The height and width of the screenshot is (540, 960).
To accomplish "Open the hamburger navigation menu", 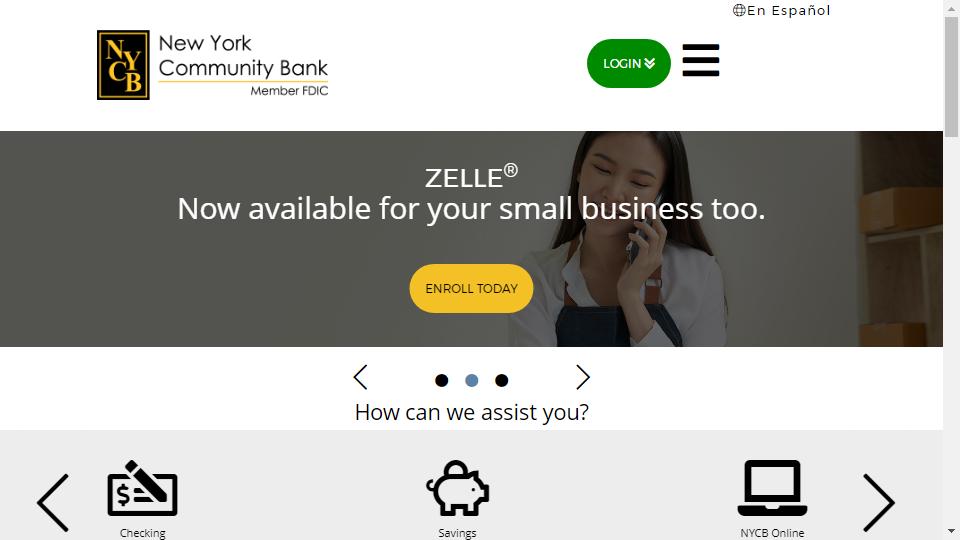I will pyautogui.click(x=700, y=60).
